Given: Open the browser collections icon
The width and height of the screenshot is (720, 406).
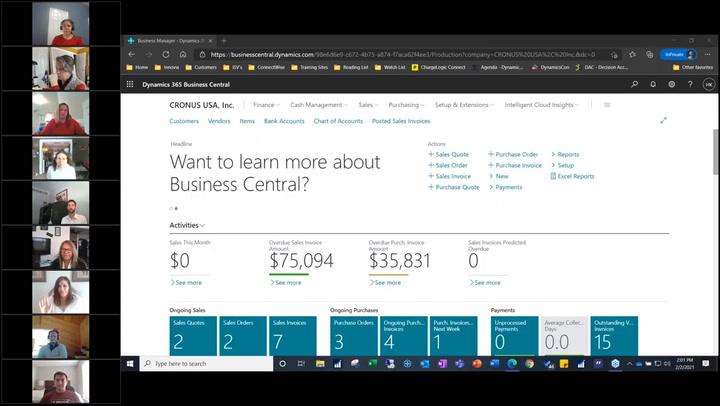Looking at the screenshot, I should pos(649,54).
